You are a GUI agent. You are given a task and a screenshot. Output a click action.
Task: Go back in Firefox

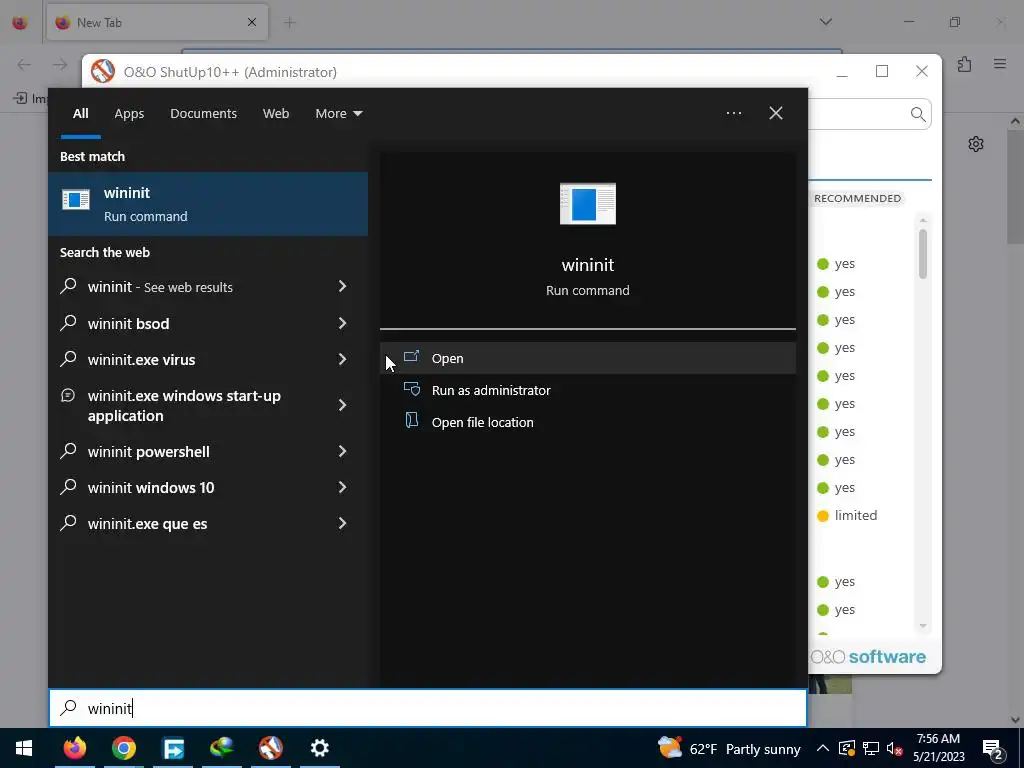(x=24, y=64)
